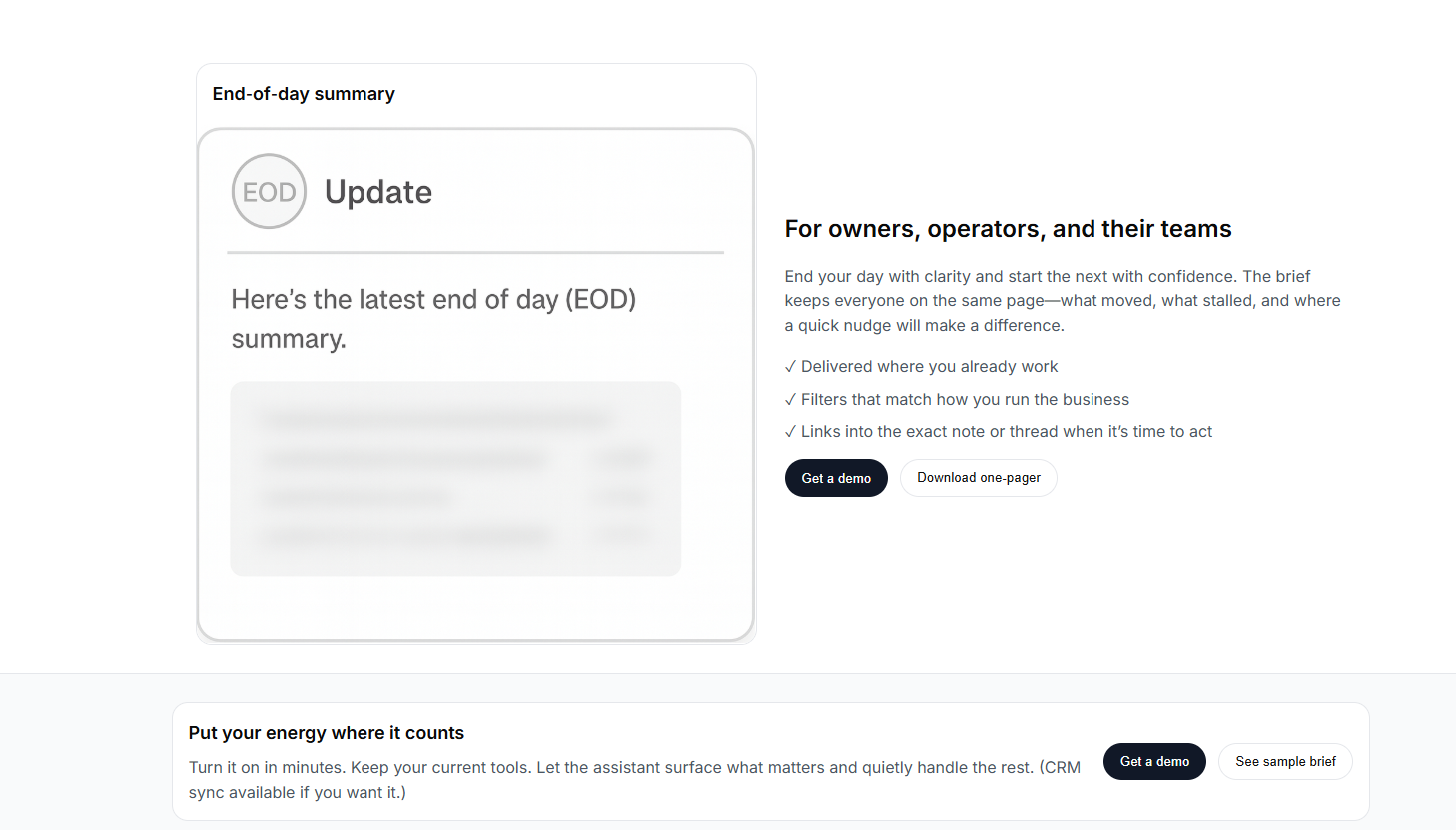
Task: Click the Update heading in the preview card
Action: click(x=378, y=192)
